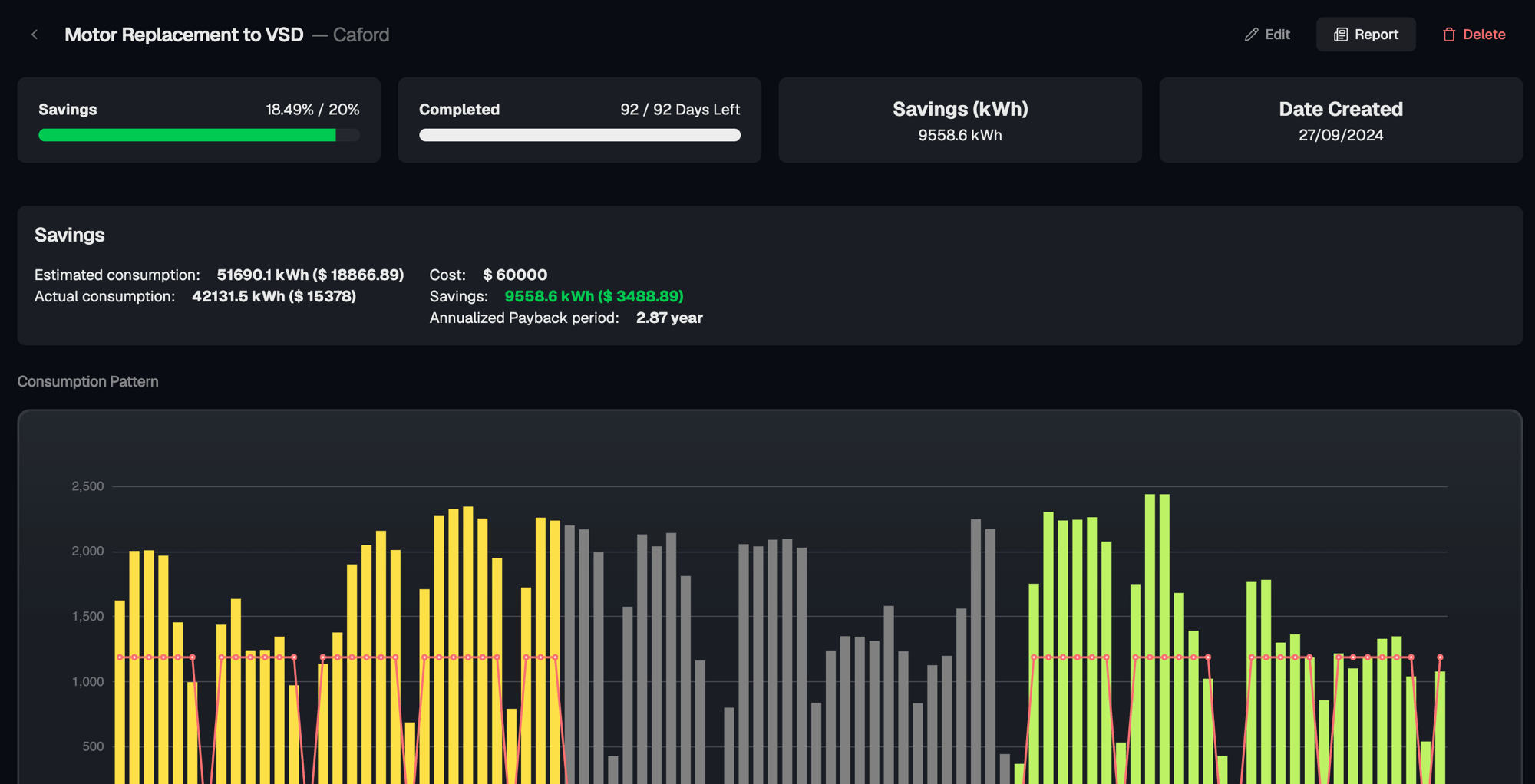Screen dimensions: 1535x784
Task: Click the '1,500' y-axis label
Action: click(x=87, y=617)
